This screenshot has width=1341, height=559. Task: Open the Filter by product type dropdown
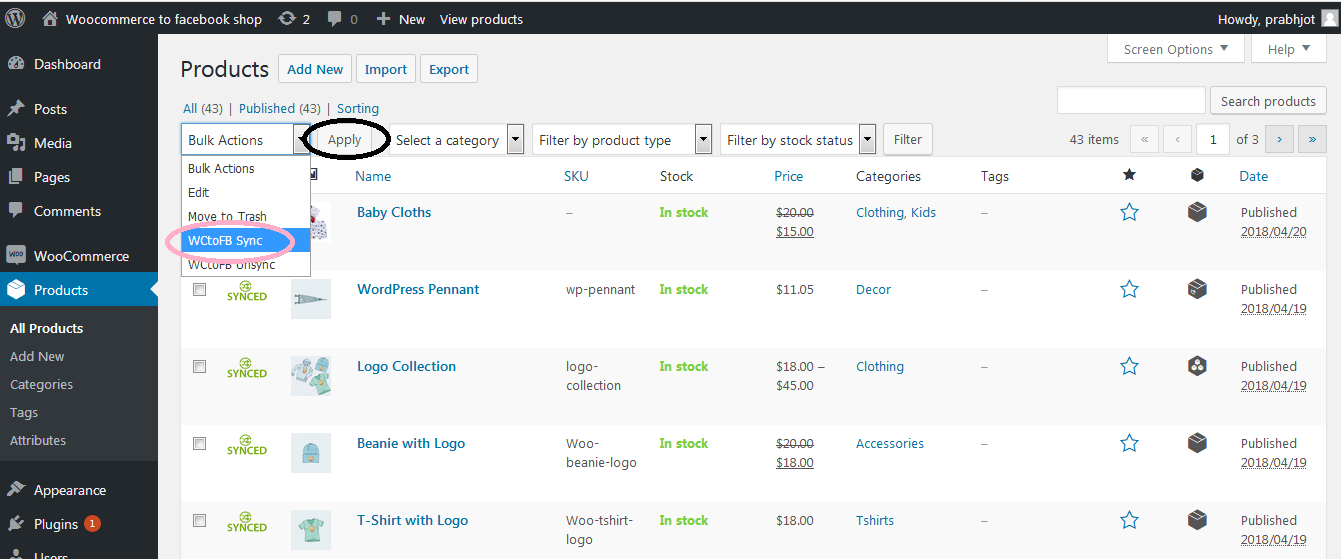click(x=622, y=140)
